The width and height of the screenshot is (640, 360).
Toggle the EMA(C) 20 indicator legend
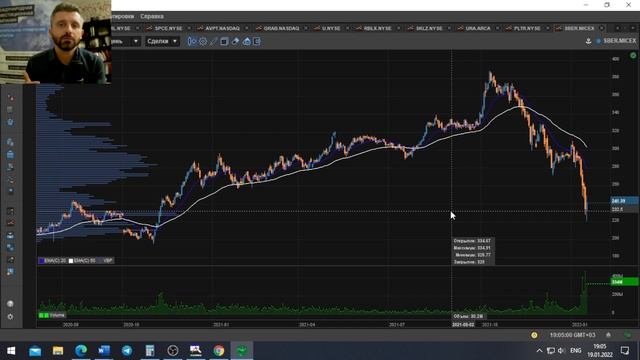(52, 260)
